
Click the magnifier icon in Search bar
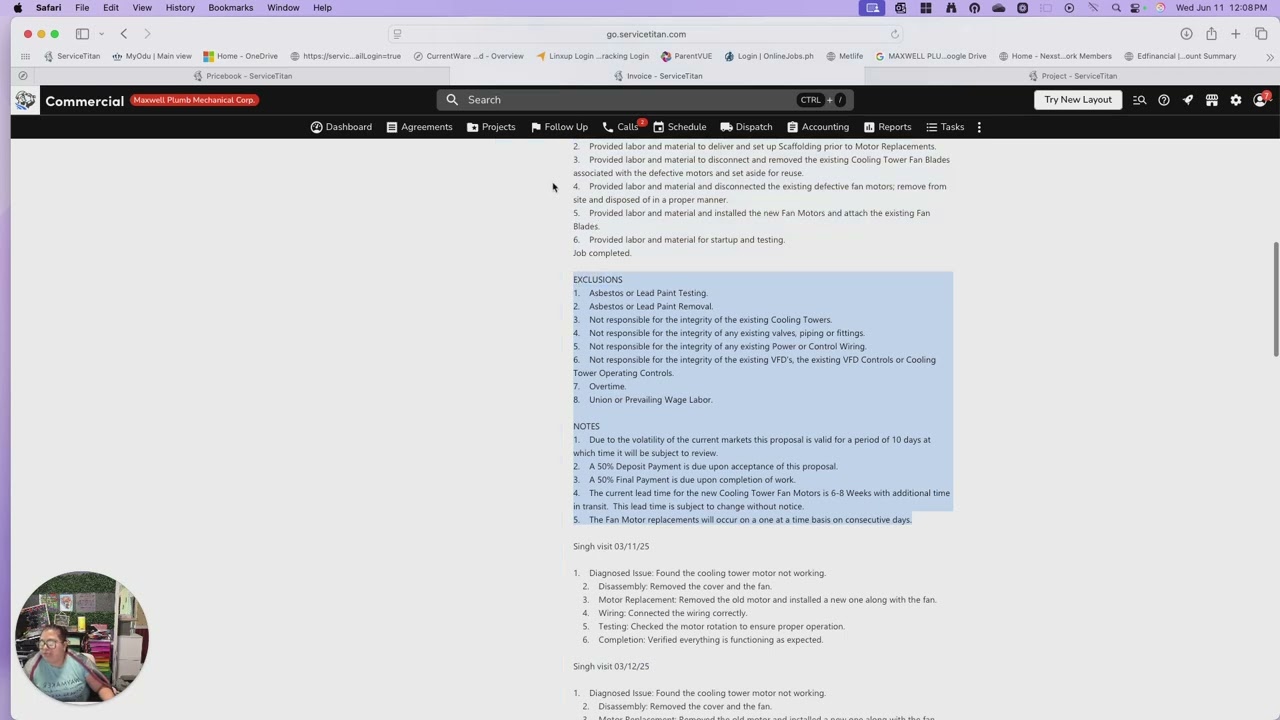pyautogui.click(x=452, y=100)
